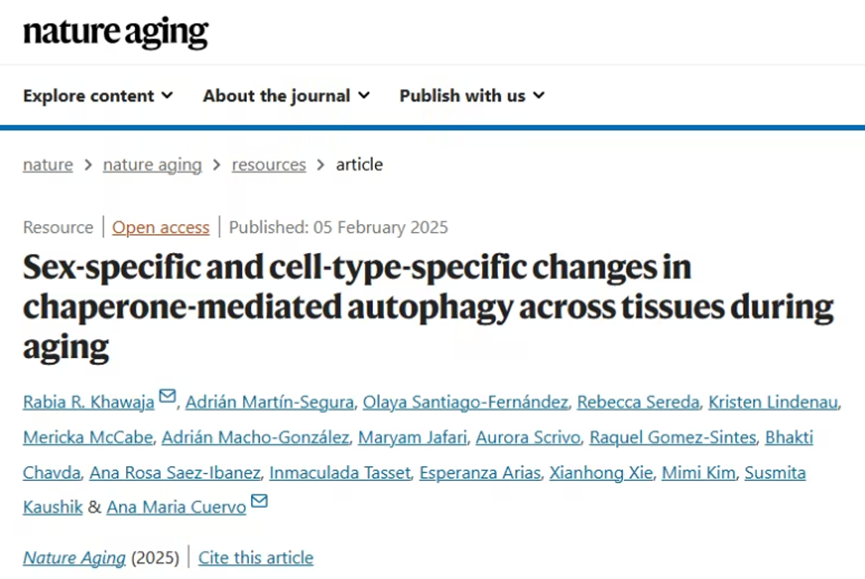Click envelope icon next to Rabia R. Khawaja
865x579 pixels.
click(167, 396)
